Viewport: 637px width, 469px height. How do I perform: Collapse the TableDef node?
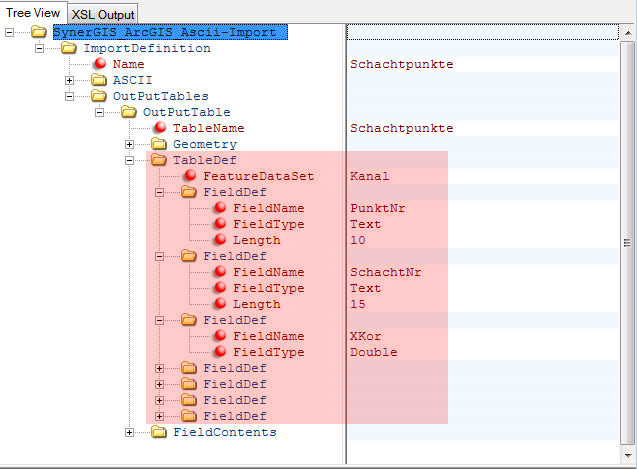(129, 160)
